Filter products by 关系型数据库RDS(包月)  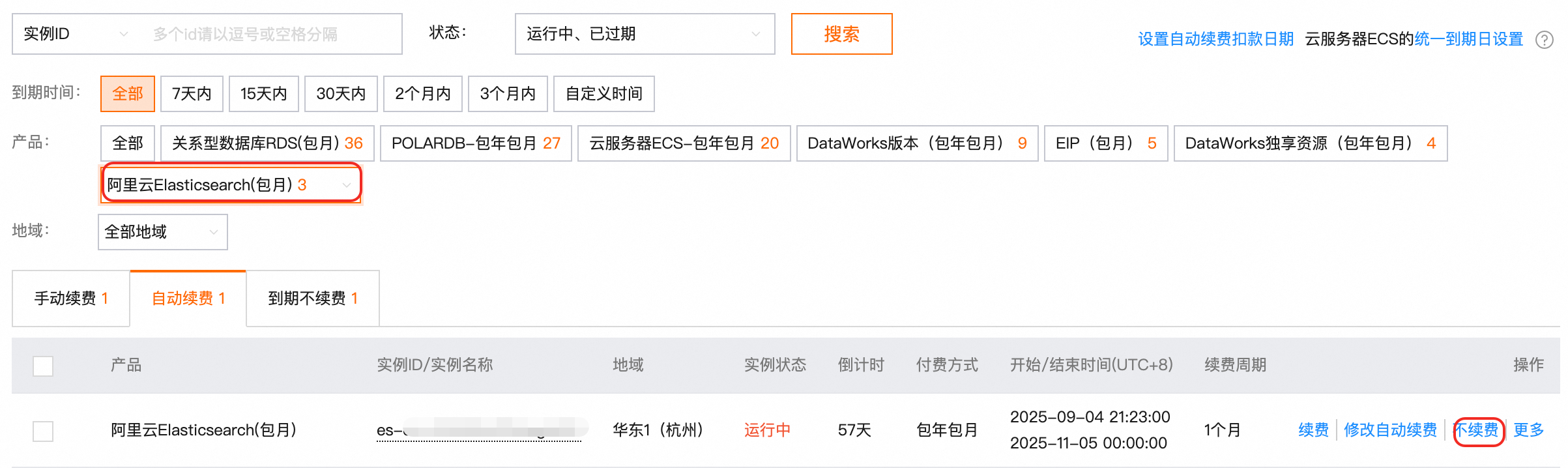point(267,143)
